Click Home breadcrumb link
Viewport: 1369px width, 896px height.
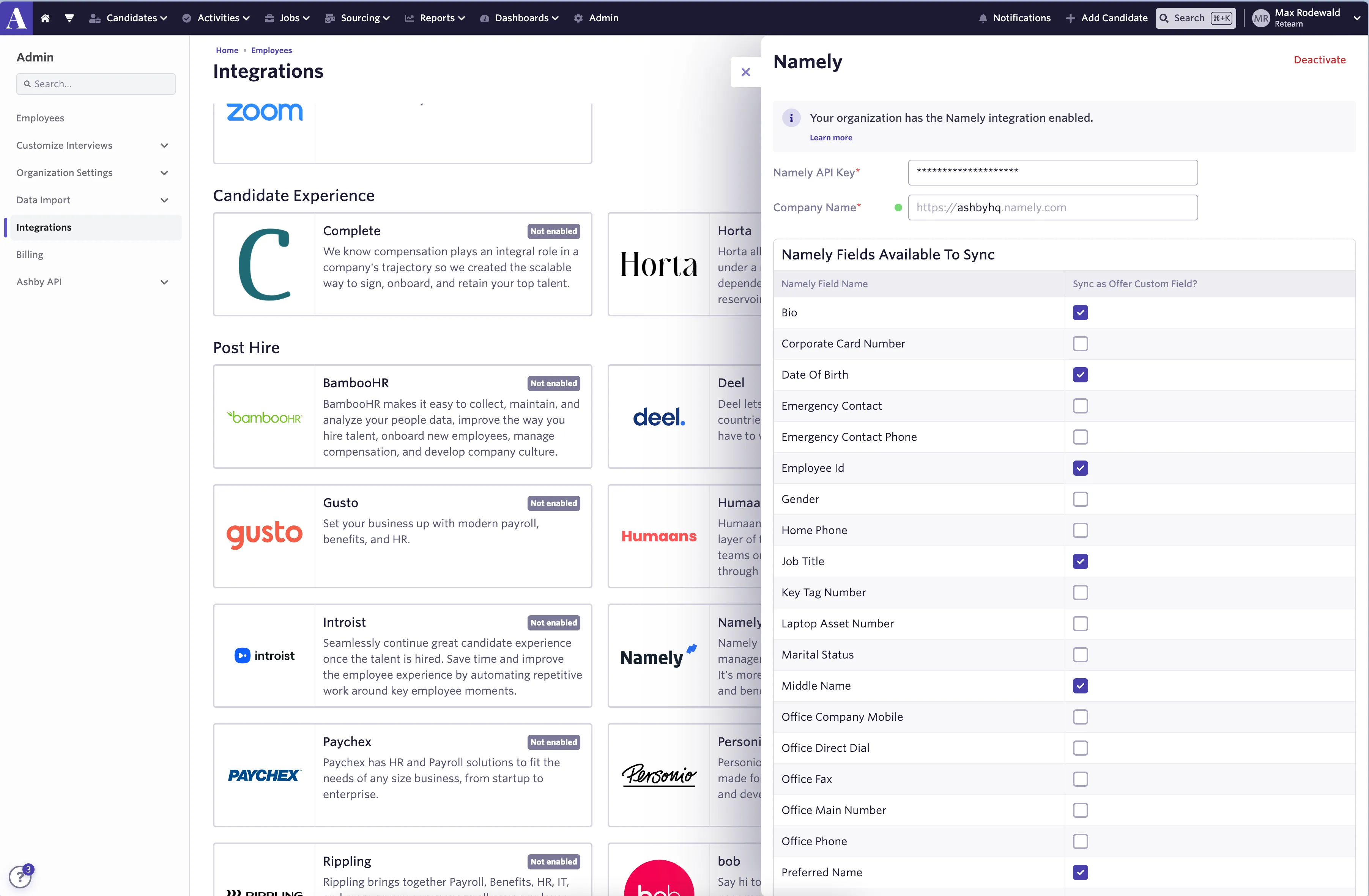click(x=227, y=50)
